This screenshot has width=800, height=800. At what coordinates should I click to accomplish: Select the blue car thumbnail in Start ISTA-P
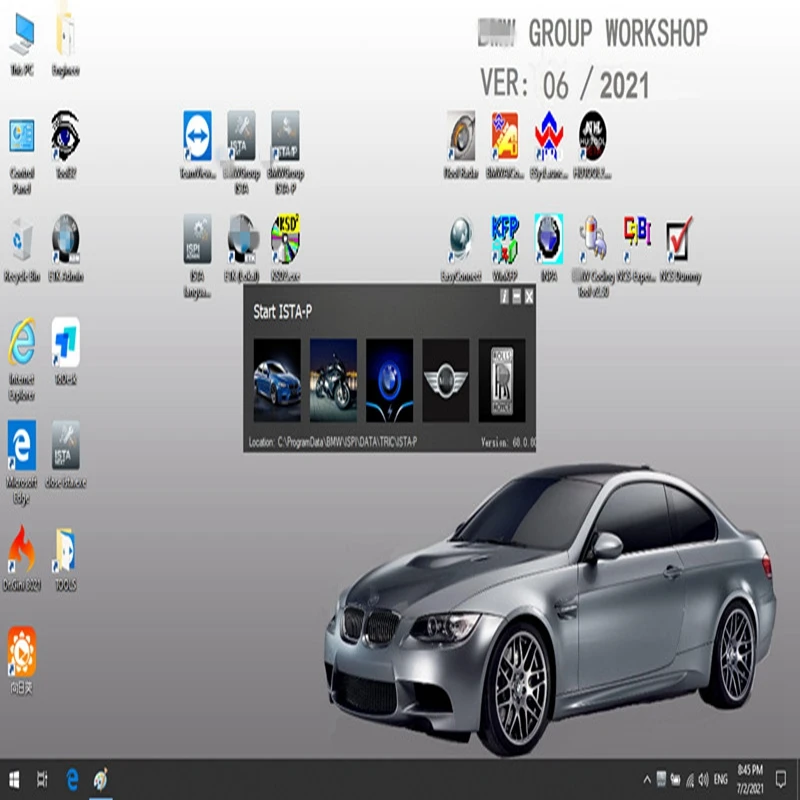click(x=277, y=380)
